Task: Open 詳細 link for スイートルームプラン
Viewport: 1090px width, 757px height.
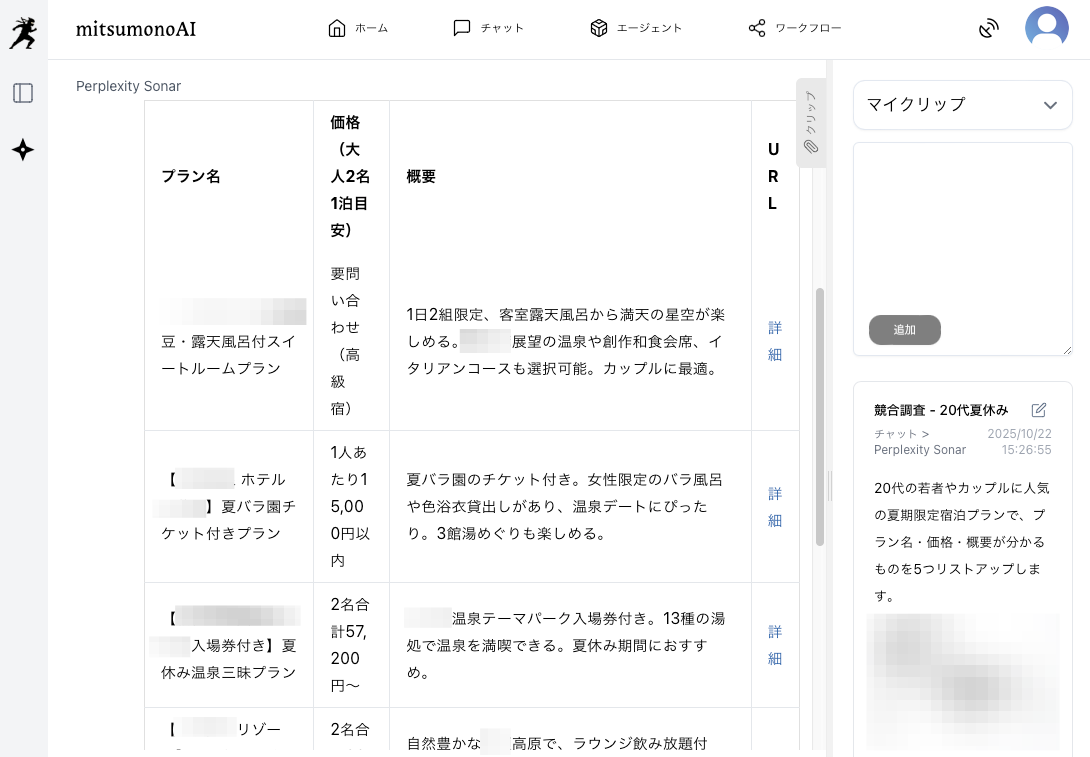Action: (x=775, y=341)
